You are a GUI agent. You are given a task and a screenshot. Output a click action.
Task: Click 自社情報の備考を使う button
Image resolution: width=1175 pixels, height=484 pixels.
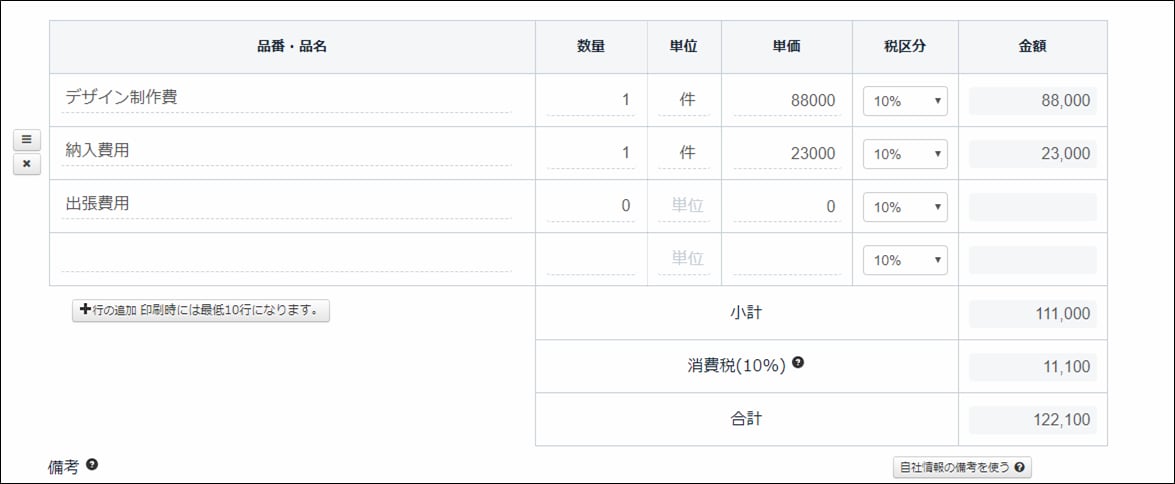coord(962,467)
